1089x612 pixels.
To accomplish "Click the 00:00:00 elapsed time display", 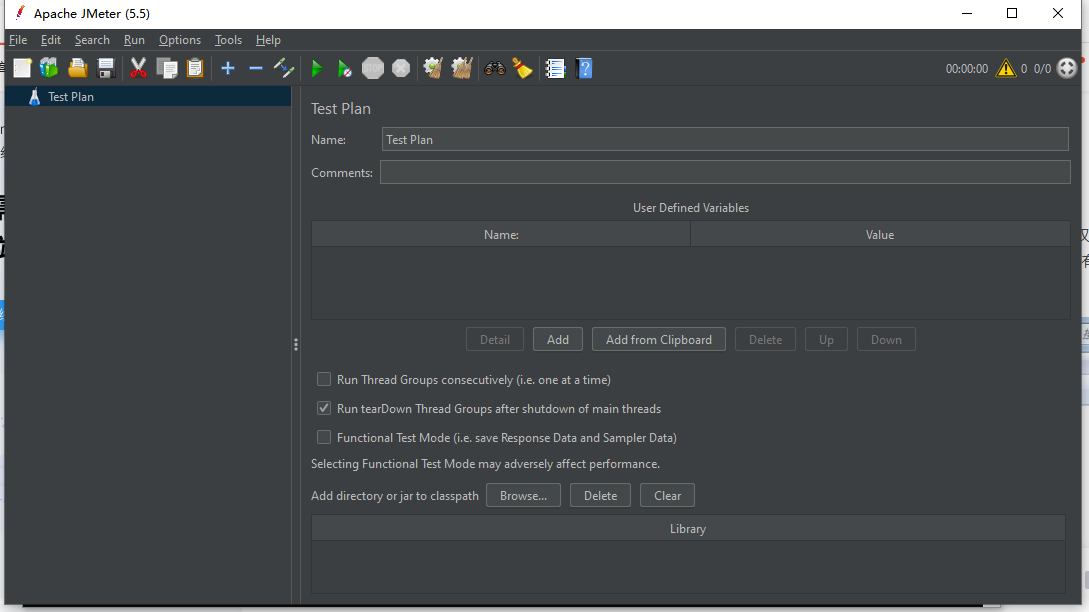I will coord(966,69).
